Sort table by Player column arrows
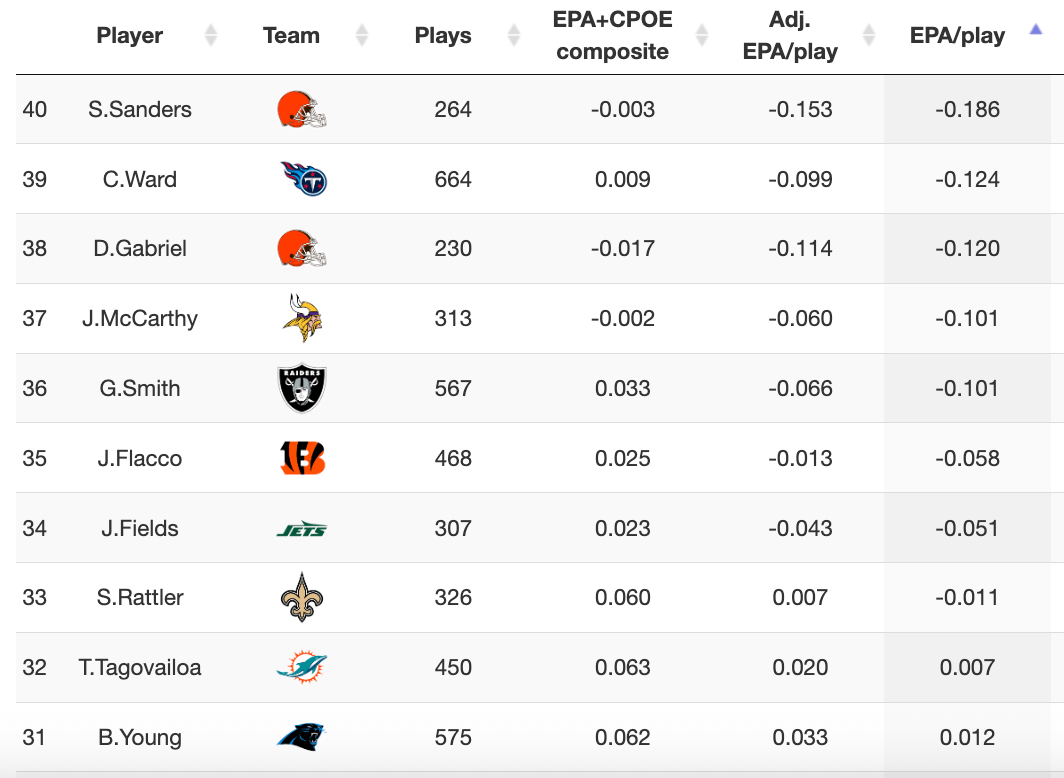Screen dimensions: 1064x778 [x=211, y=36]
